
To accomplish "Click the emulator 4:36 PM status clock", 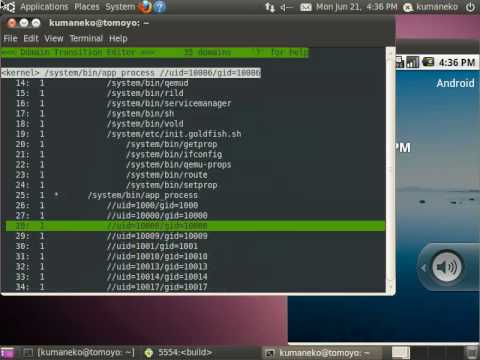I will tap(457, 62).
